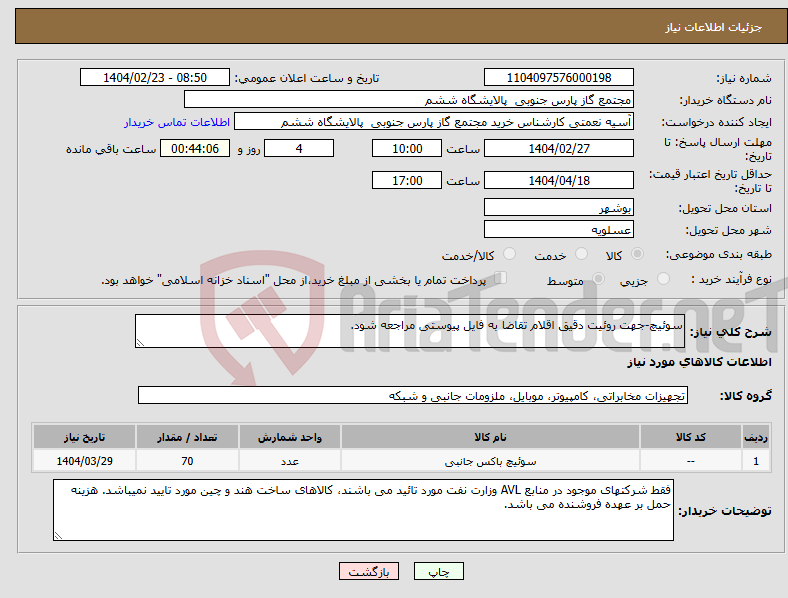
Task: Click the گروه کالا field
Action: (x=413, y=395)
